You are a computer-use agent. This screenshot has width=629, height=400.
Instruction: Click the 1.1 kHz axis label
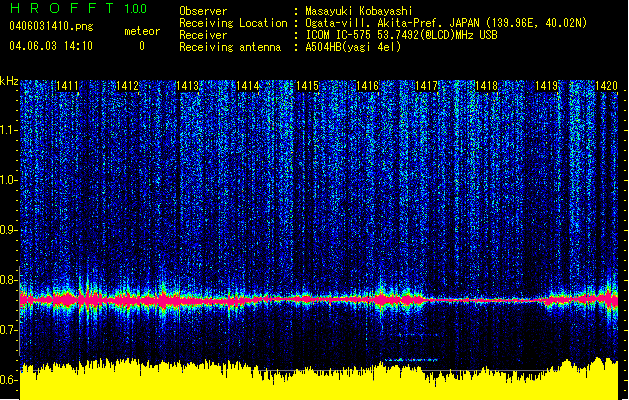coord(9,130)
